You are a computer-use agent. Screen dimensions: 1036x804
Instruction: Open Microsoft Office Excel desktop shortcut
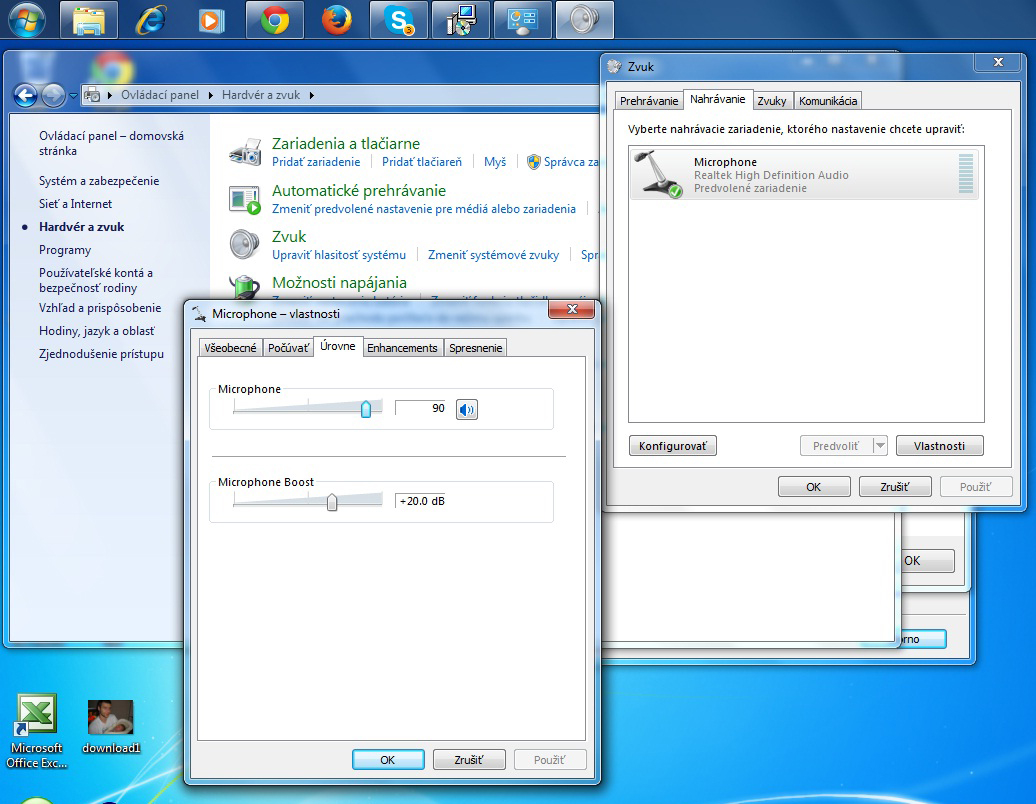click(x=36, y=731)
